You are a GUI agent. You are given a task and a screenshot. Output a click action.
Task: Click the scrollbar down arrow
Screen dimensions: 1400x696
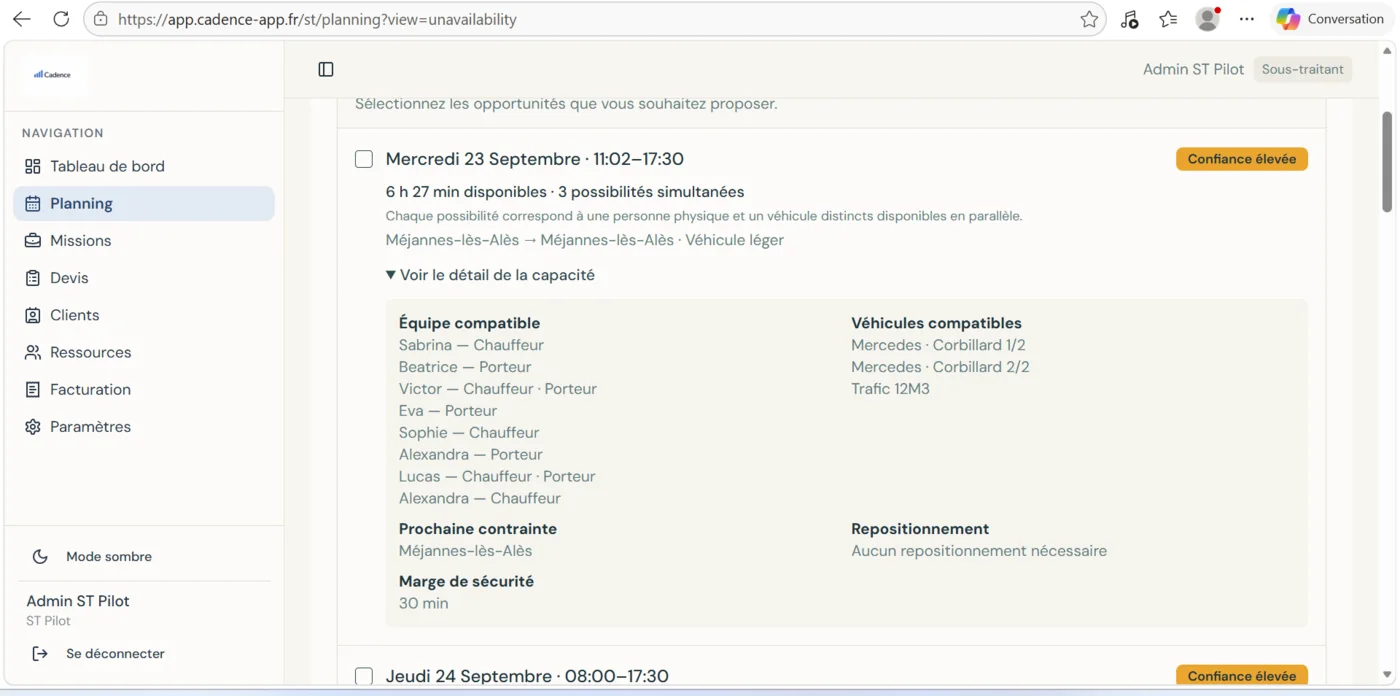pos(1386,675)
